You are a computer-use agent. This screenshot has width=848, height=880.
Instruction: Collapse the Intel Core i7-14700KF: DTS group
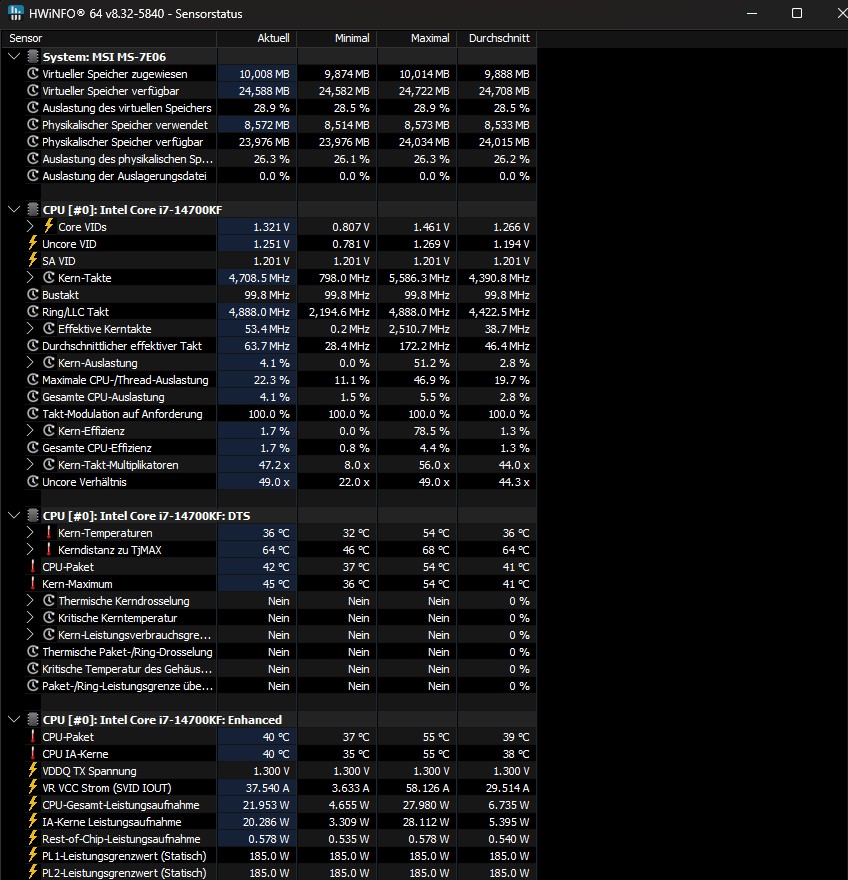point(14,515)
